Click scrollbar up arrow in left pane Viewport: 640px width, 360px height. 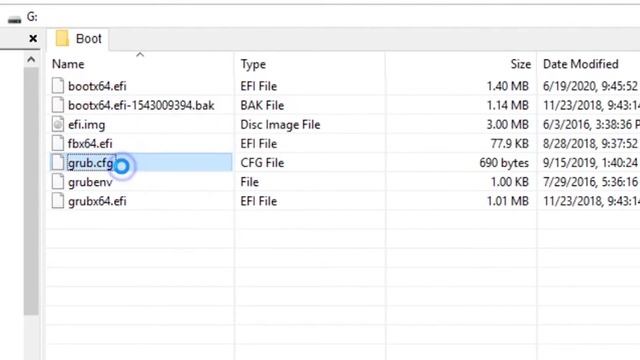click(31, 60)
